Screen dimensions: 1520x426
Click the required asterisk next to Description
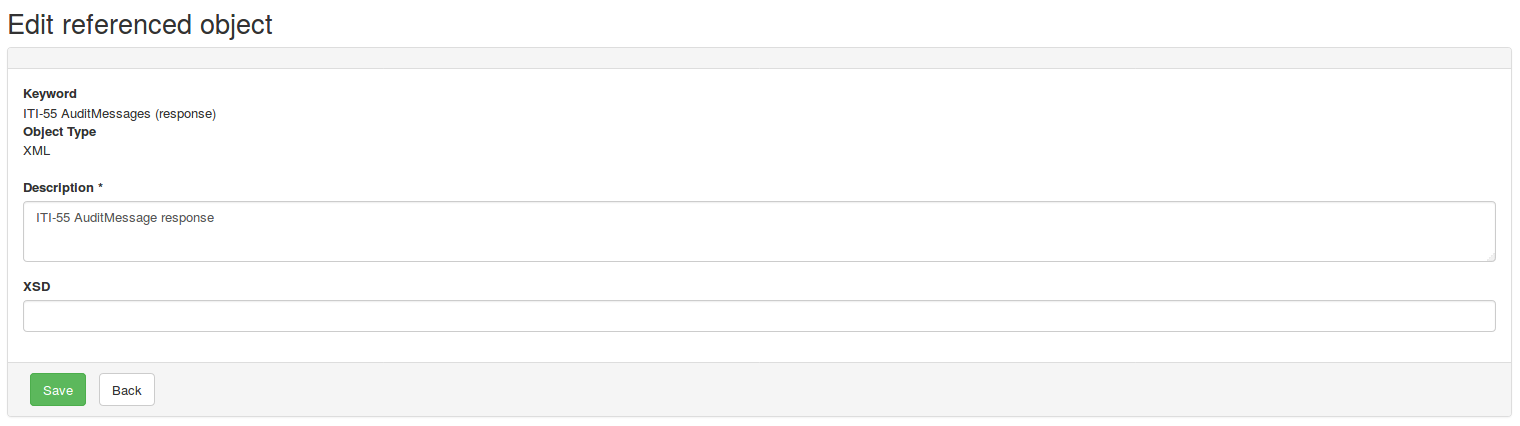101,188
